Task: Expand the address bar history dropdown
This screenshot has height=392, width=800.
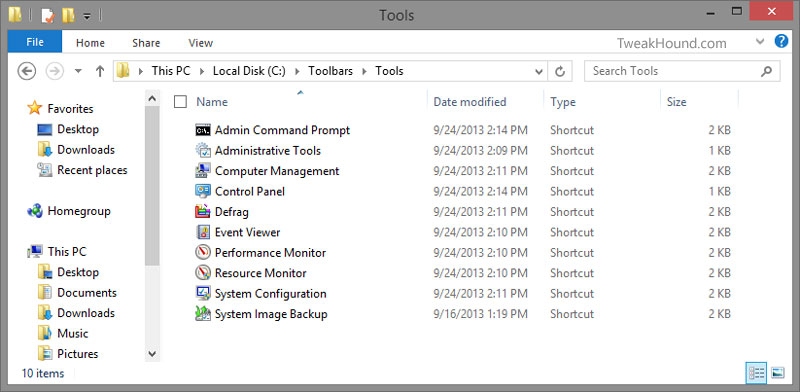Action: pos(539,71)
